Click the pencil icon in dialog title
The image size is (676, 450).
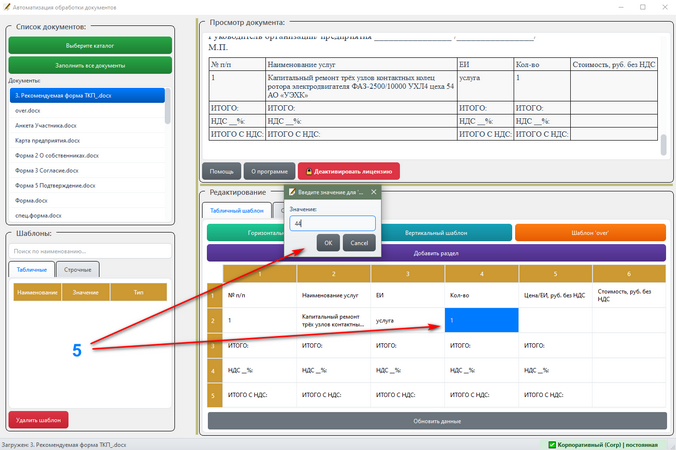coord(292,192)
